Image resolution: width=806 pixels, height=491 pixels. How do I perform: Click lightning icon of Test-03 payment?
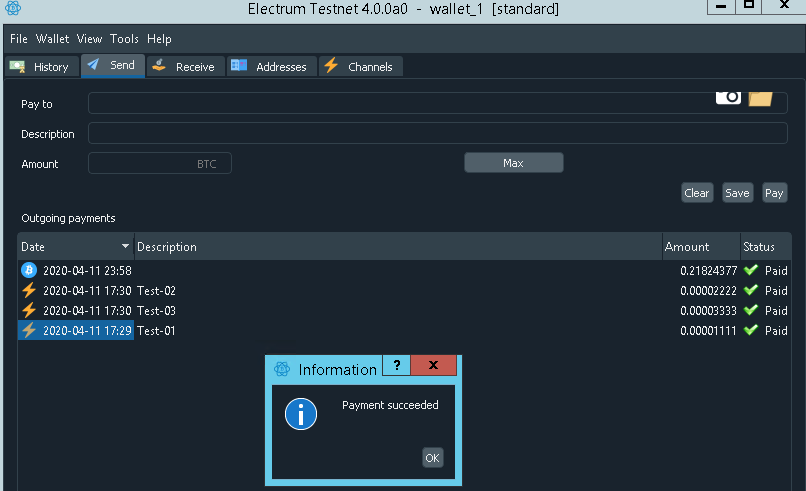coord(29,310)
